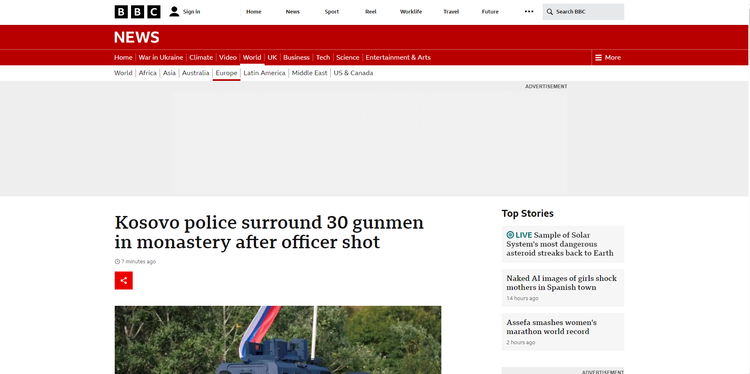Click the LIVE indicator icon

(x=510, y=235)
